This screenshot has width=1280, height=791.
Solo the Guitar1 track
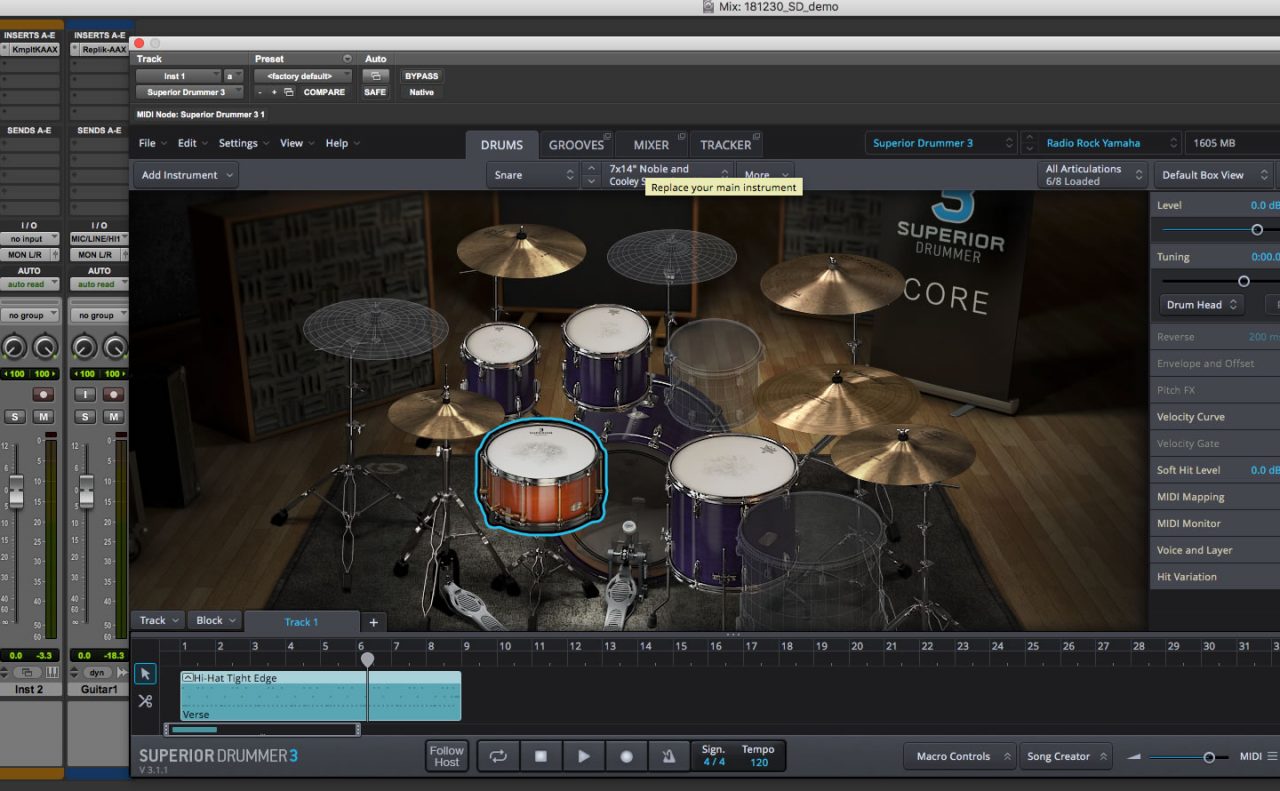tap(86, 416)
